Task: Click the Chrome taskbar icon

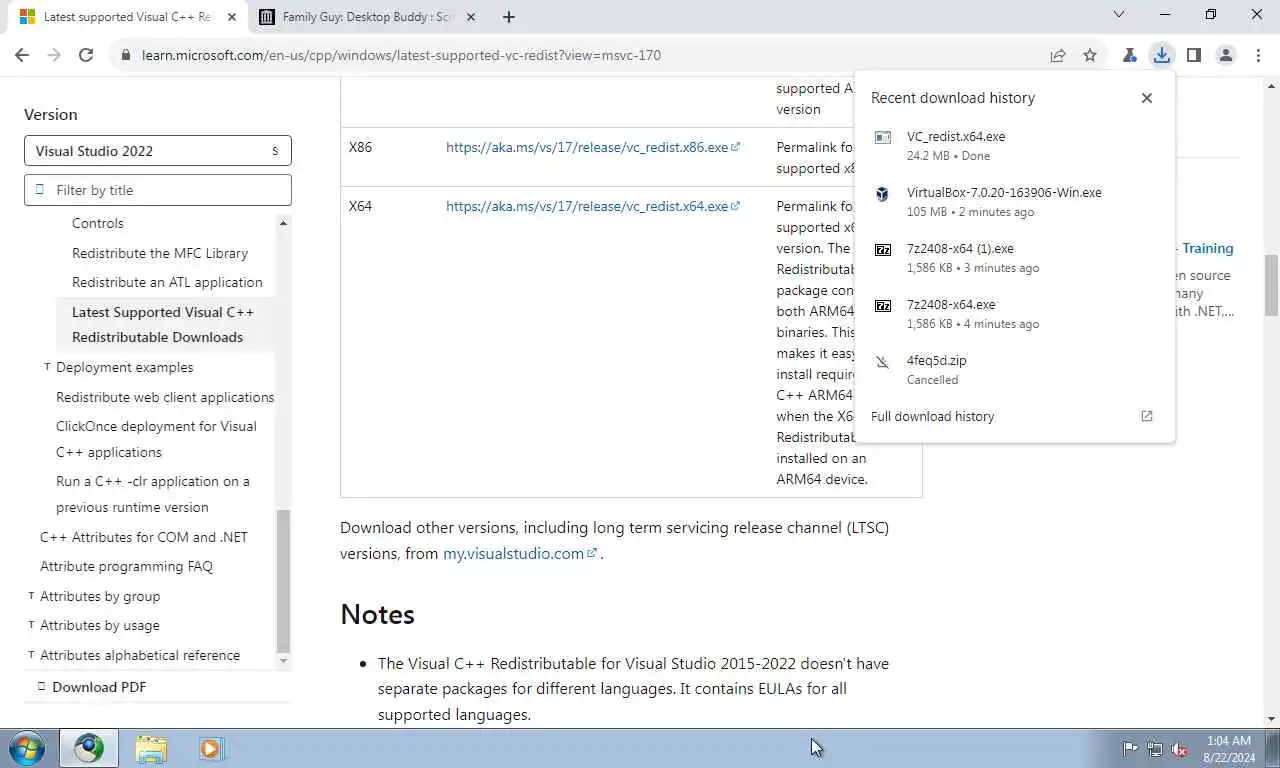Action: point(89,748)
